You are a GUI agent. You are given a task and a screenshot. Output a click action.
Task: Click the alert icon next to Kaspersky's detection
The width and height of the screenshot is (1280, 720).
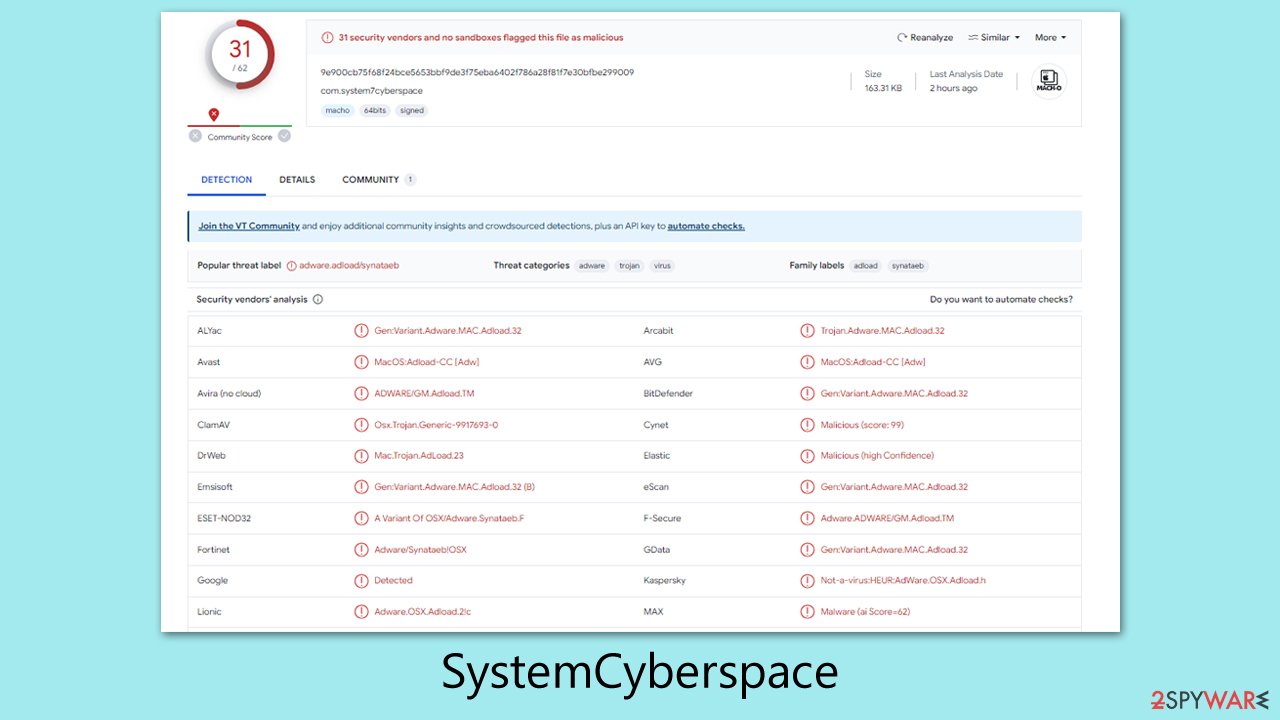pyautogui.click(x=807, y=580)
